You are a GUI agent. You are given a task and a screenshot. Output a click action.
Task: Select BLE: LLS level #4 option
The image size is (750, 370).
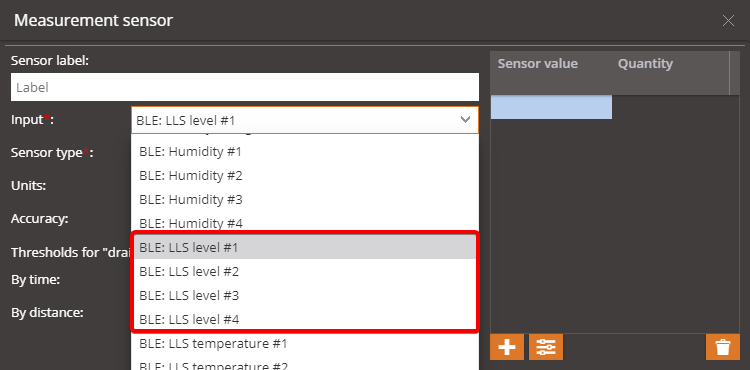305,319
